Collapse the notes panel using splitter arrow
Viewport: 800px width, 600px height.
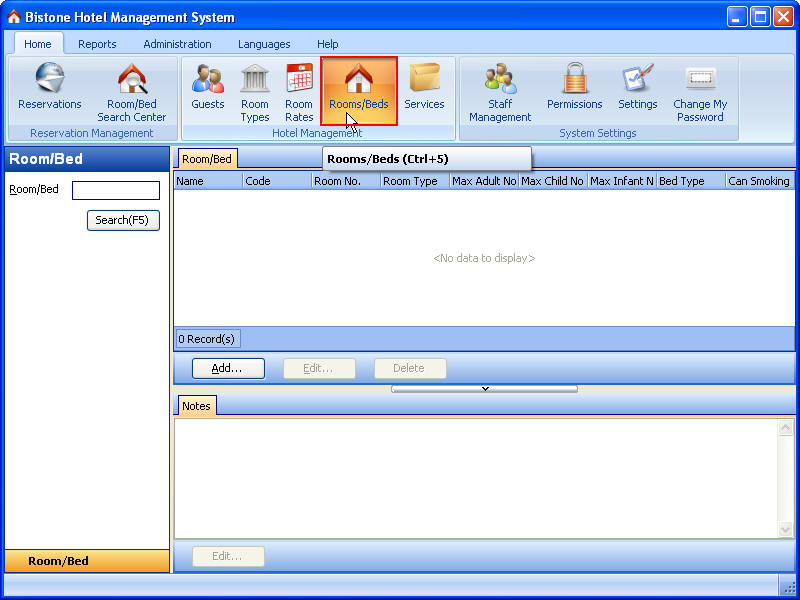(484, 388)
